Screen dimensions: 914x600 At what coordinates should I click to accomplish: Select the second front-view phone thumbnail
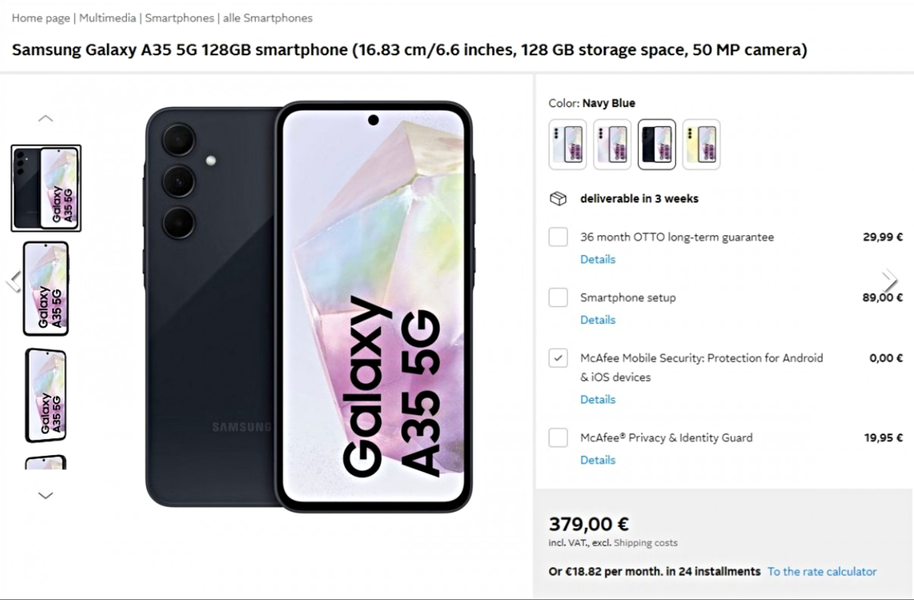pos(45,289)
